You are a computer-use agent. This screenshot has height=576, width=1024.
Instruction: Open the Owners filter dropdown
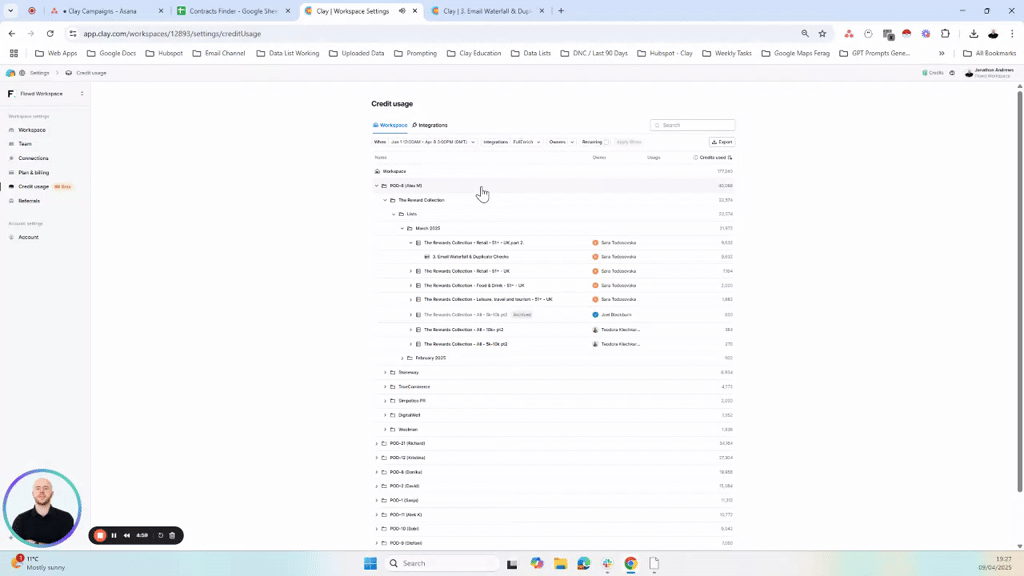pos(560,142)
